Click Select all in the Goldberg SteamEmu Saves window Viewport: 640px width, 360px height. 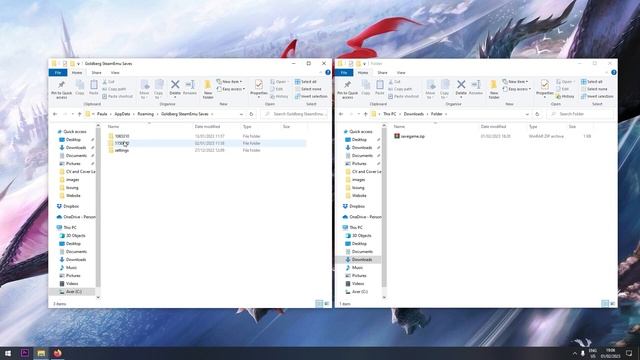pyautogui.click(x=306, y=82)
